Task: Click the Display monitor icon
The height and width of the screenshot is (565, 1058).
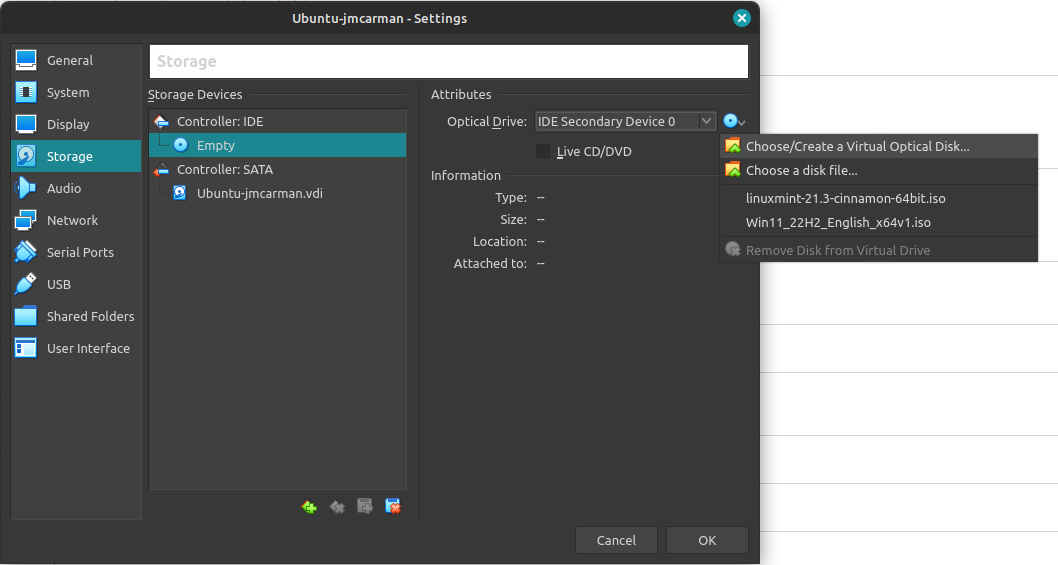Action: pos(26,124)
